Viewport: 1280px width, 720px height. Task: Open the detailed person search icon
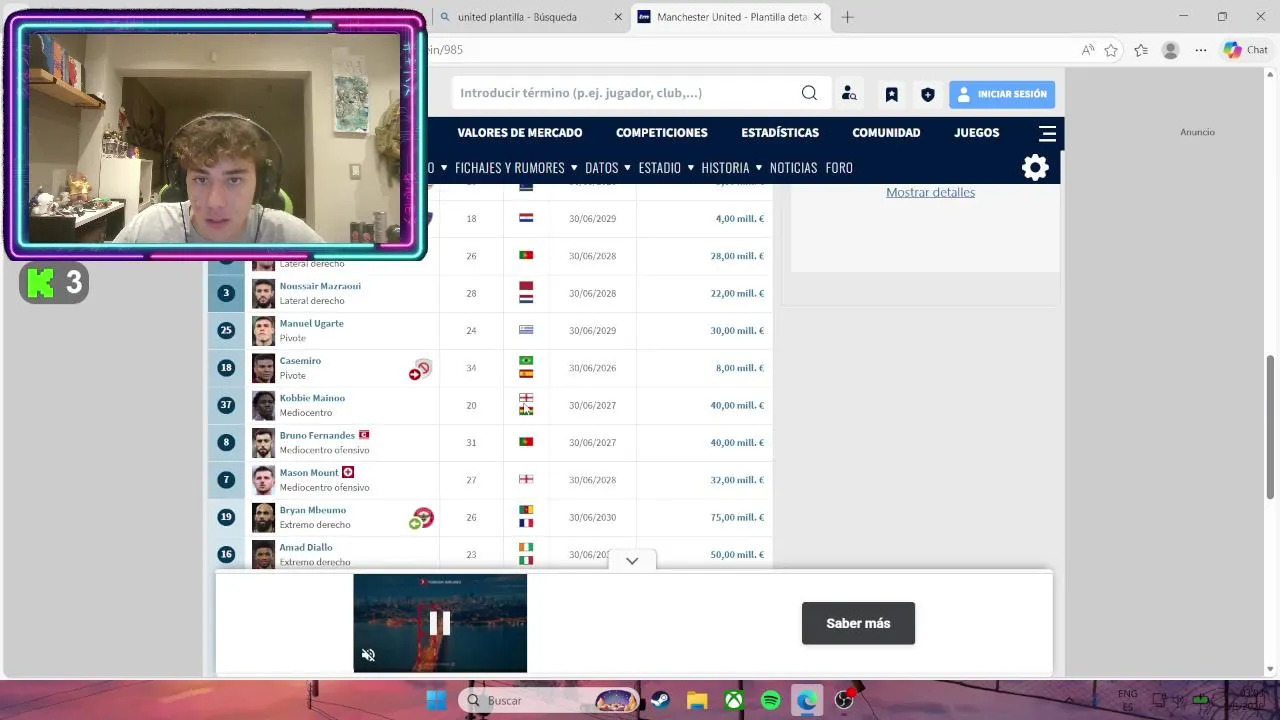(x=849, y=93)
